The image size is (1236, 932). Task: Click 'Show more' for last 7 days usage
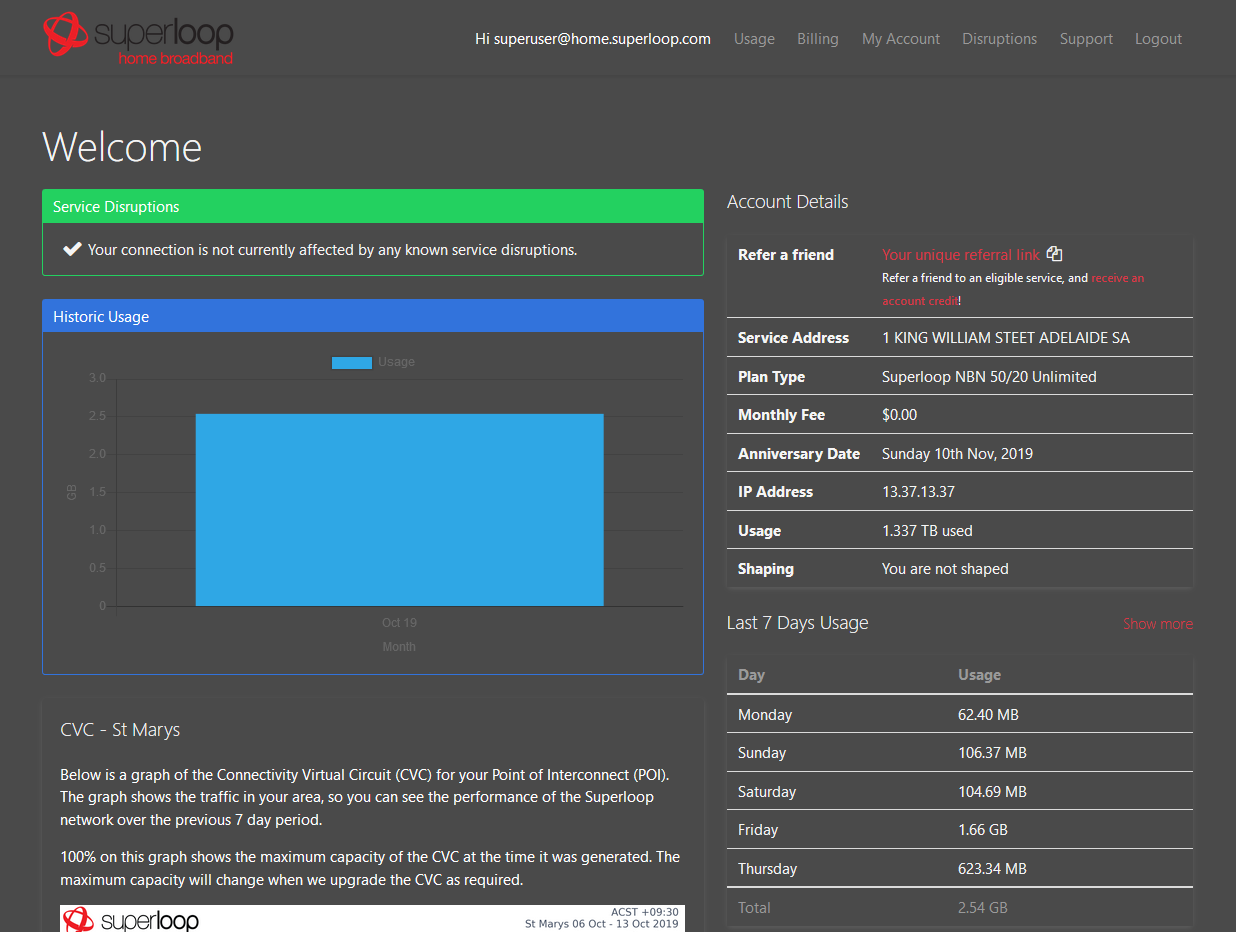pos(1157,624)
